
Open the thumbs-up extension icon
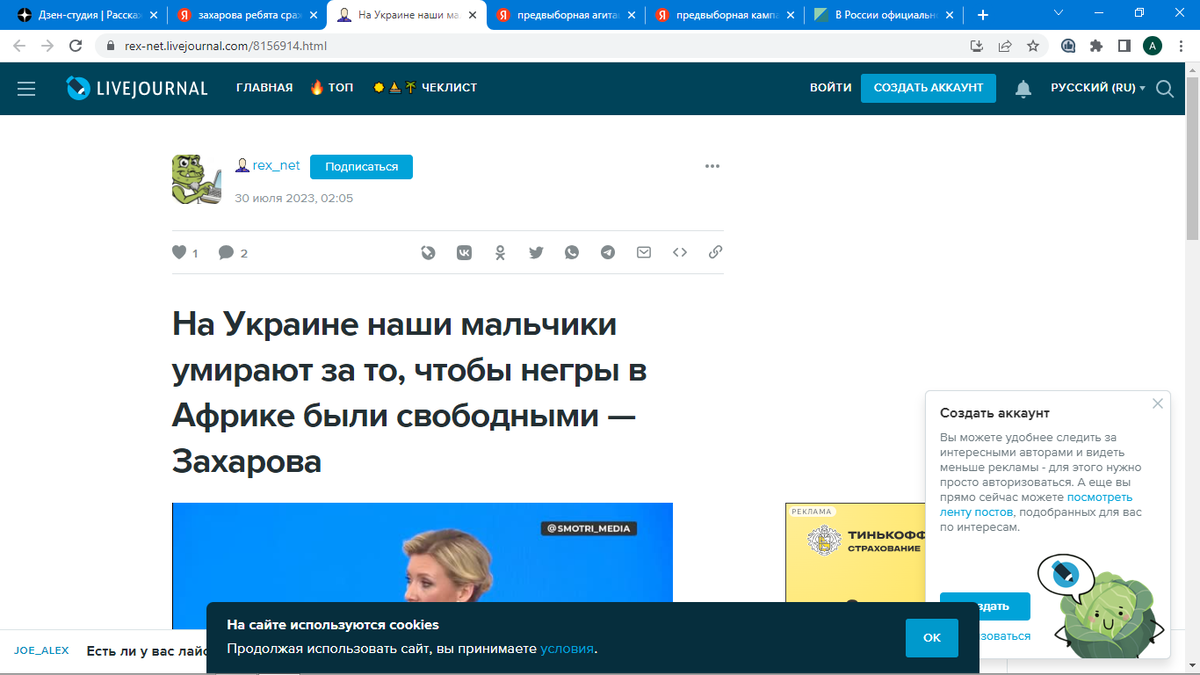(x=1069, y=46)
